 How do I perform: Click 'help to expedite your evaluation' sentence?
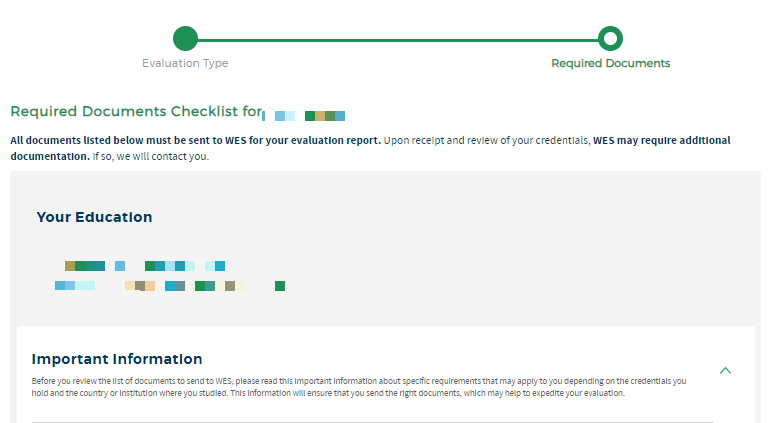[550, 393]
